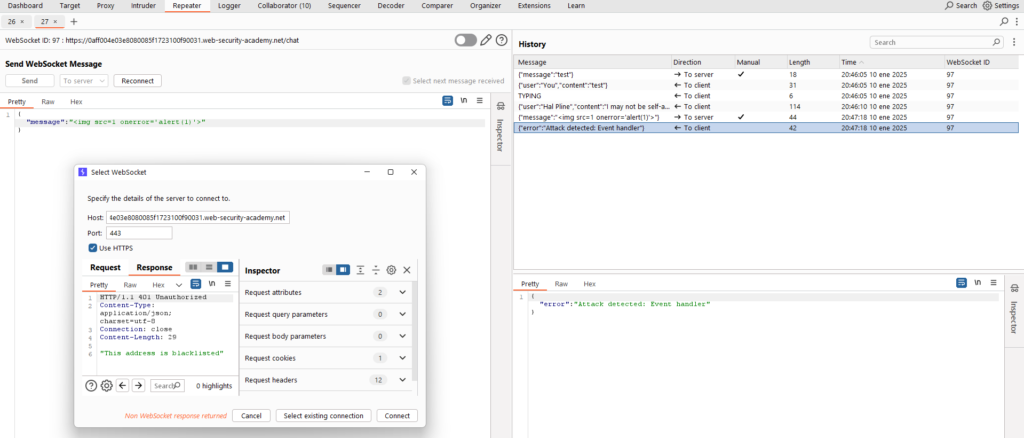The height and width of the screenshot is (438, 1024).
Task: Expand Request body parameters section
Action: [x=402, y=336]
